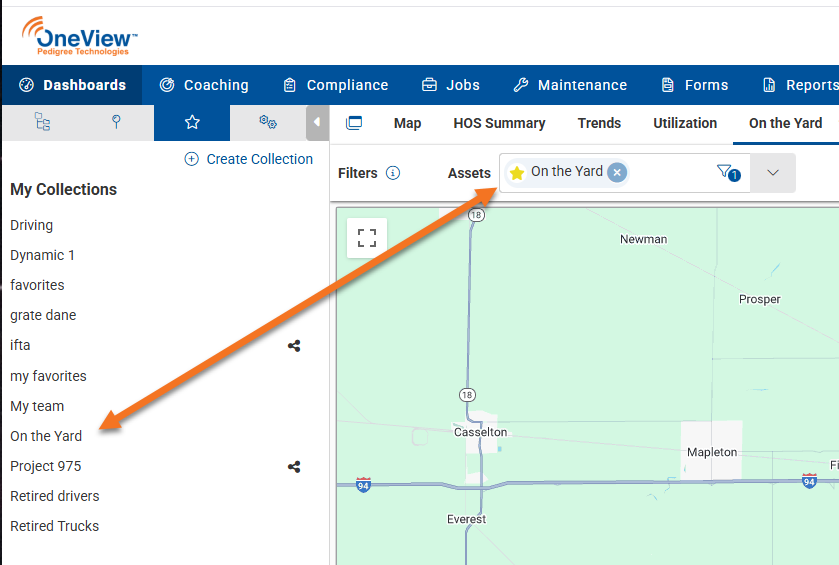The image size is (839, 565).
Task: Select the On the Yard tab
Action: [785, 123]
